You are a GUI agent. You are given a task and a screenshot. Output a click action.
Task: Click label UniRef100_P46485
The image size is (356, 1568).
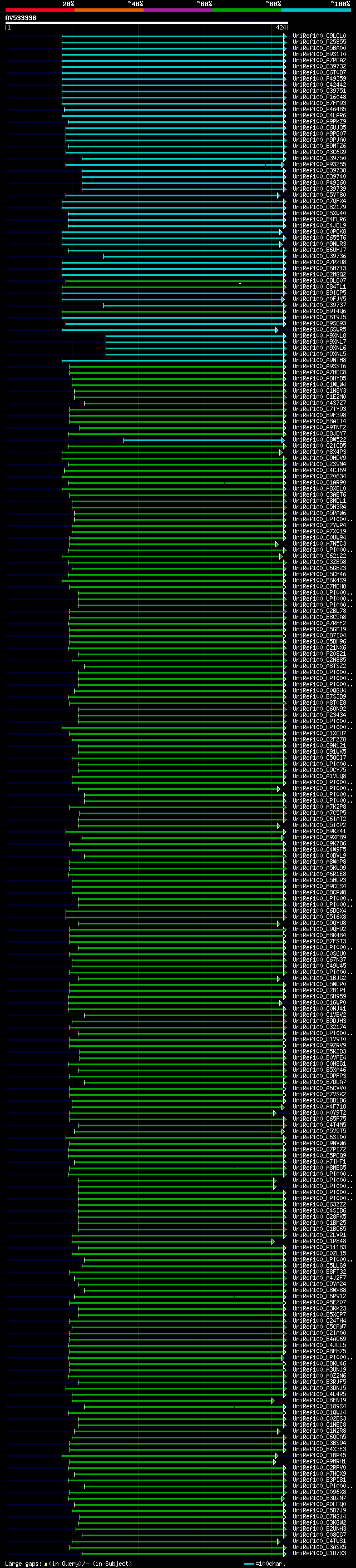[319, 109]
